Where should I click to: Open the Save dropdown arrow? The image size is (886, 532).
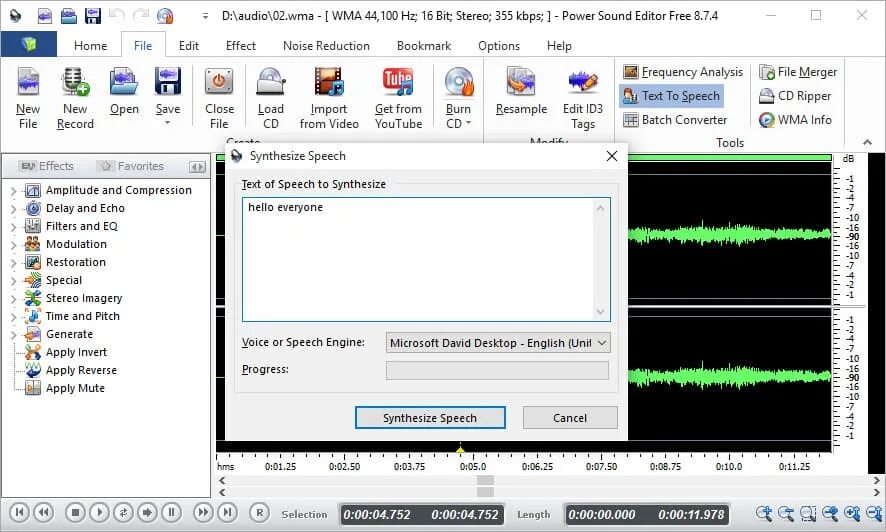(x=167, y=123)
